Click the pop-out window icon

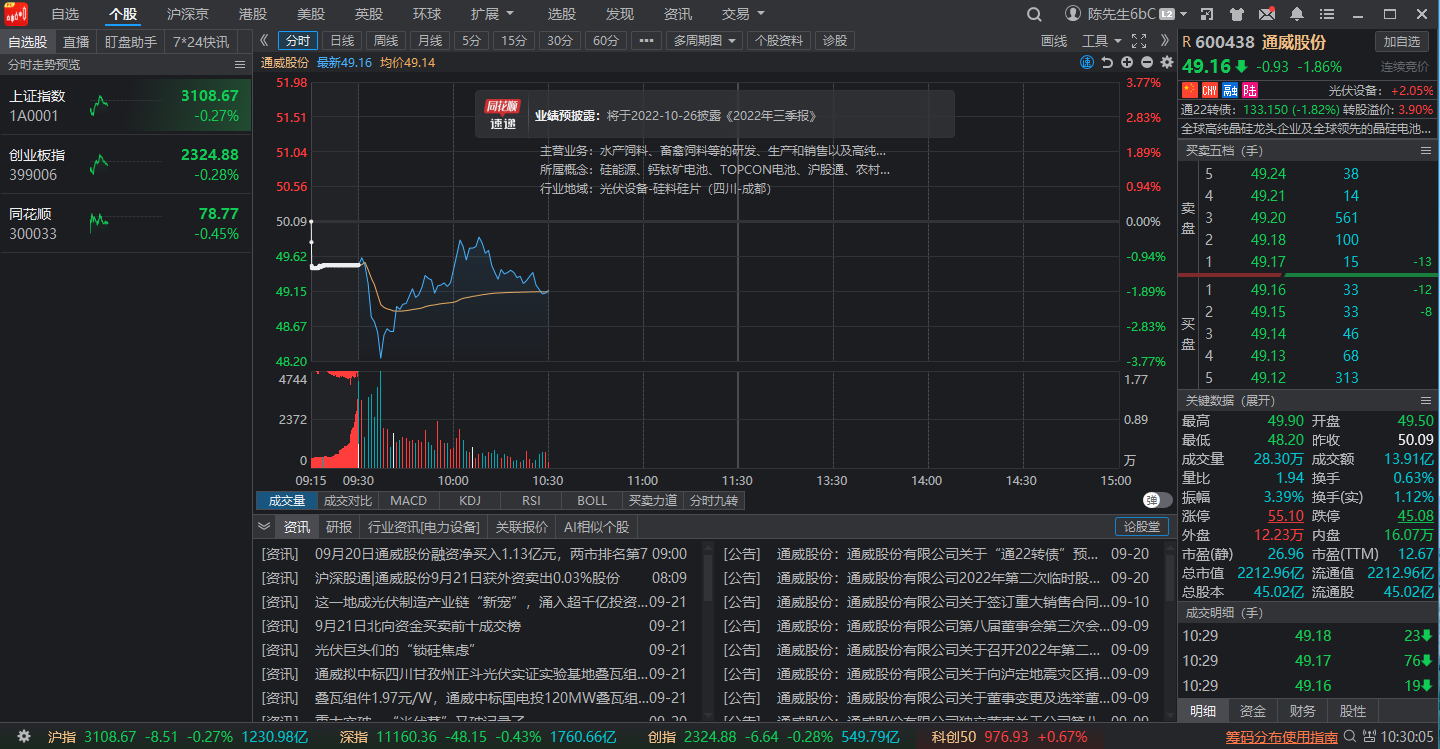[x=1207, y=14]
